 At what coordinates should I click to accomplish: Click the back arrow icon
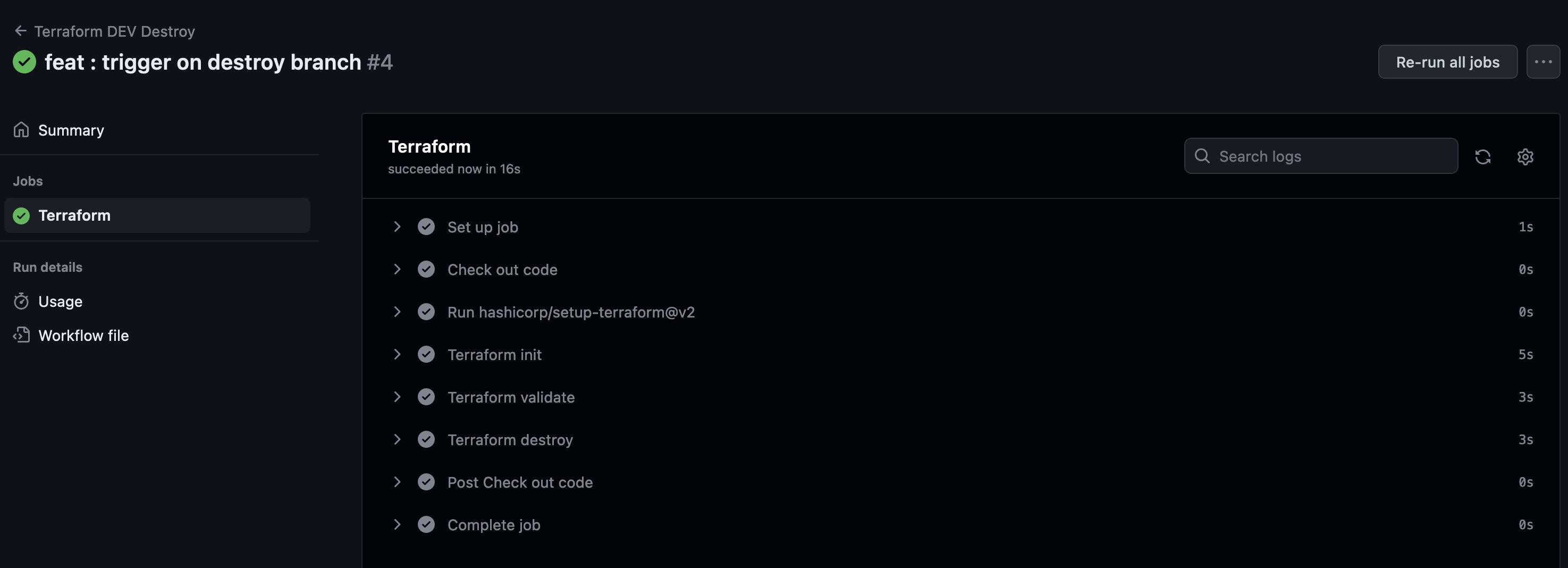tap(21, 30)
